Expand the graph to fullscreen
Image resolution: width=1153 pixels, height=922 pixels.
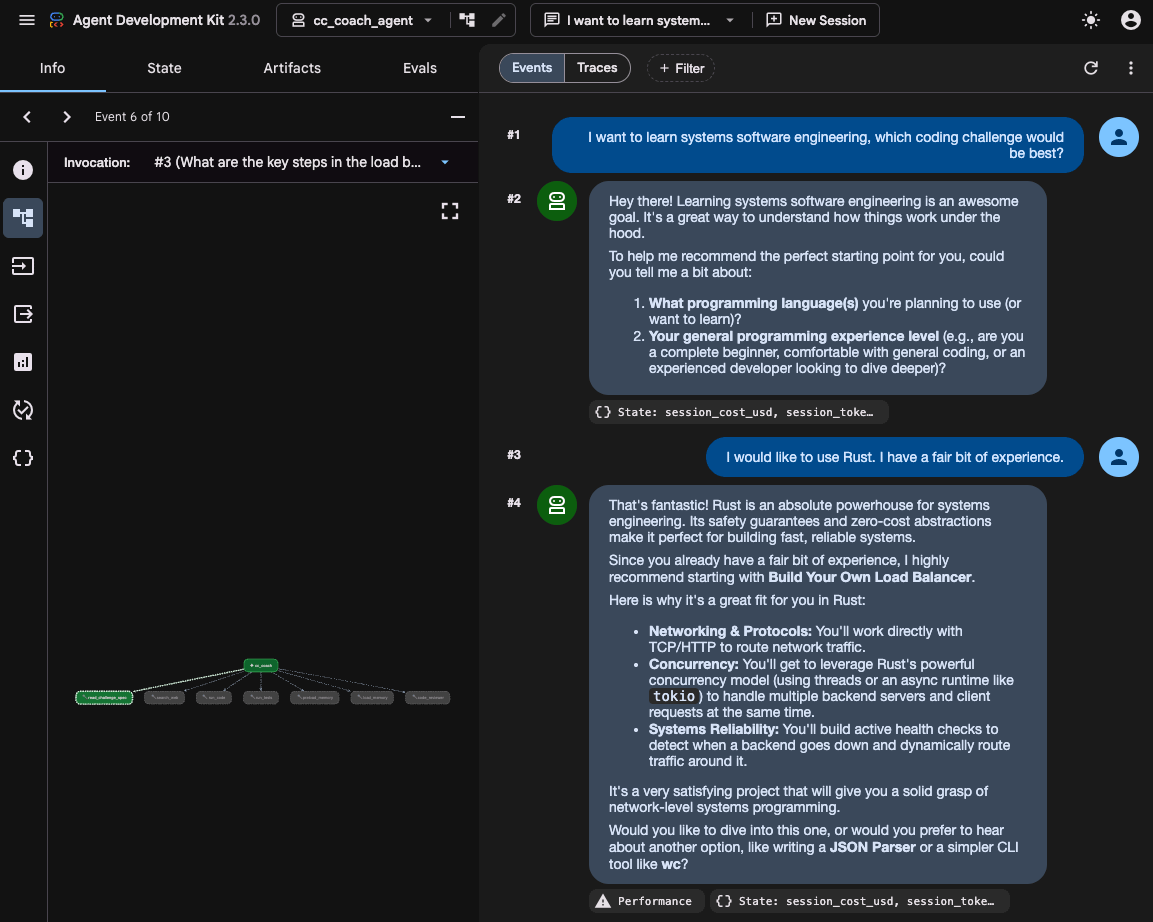coord(450,212)
